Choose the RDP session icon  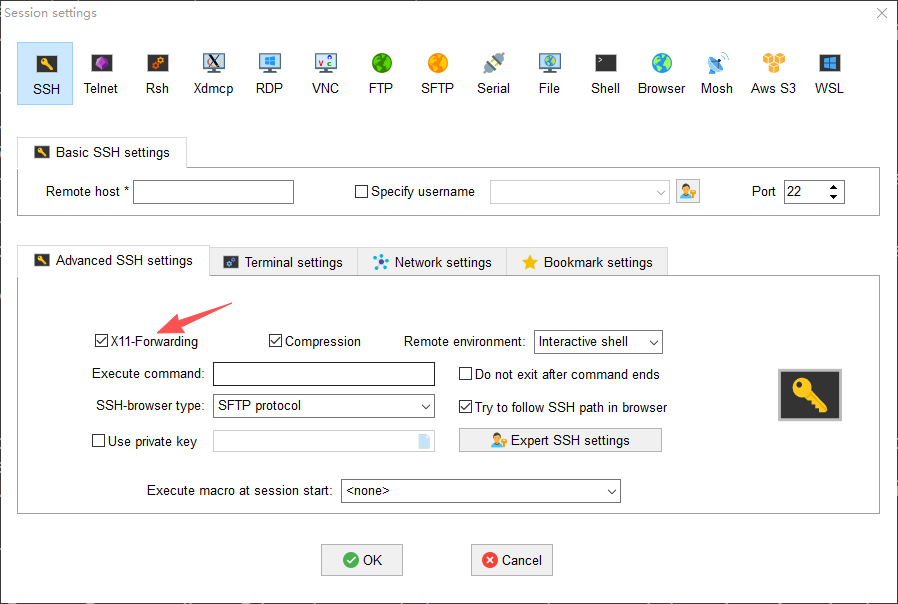[x=269, y=73]
